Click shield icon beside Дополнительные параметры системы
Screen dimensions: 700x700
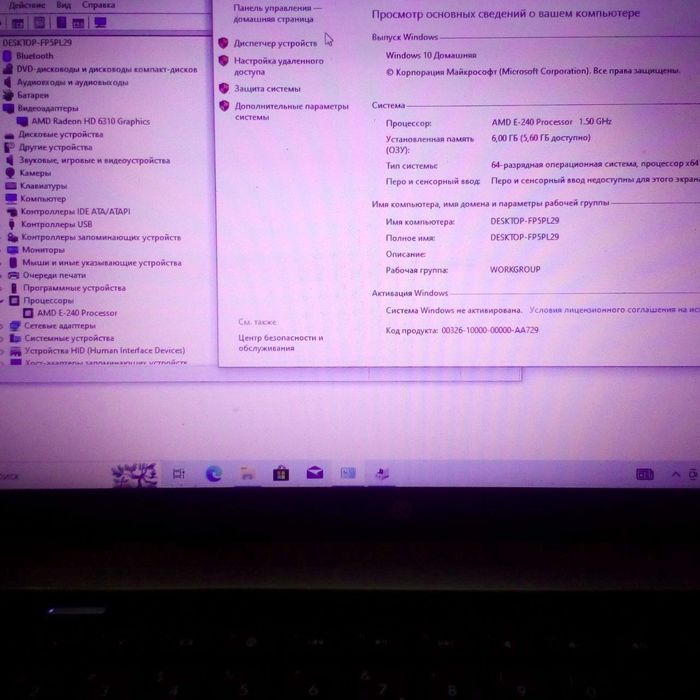tap(225, 106)
